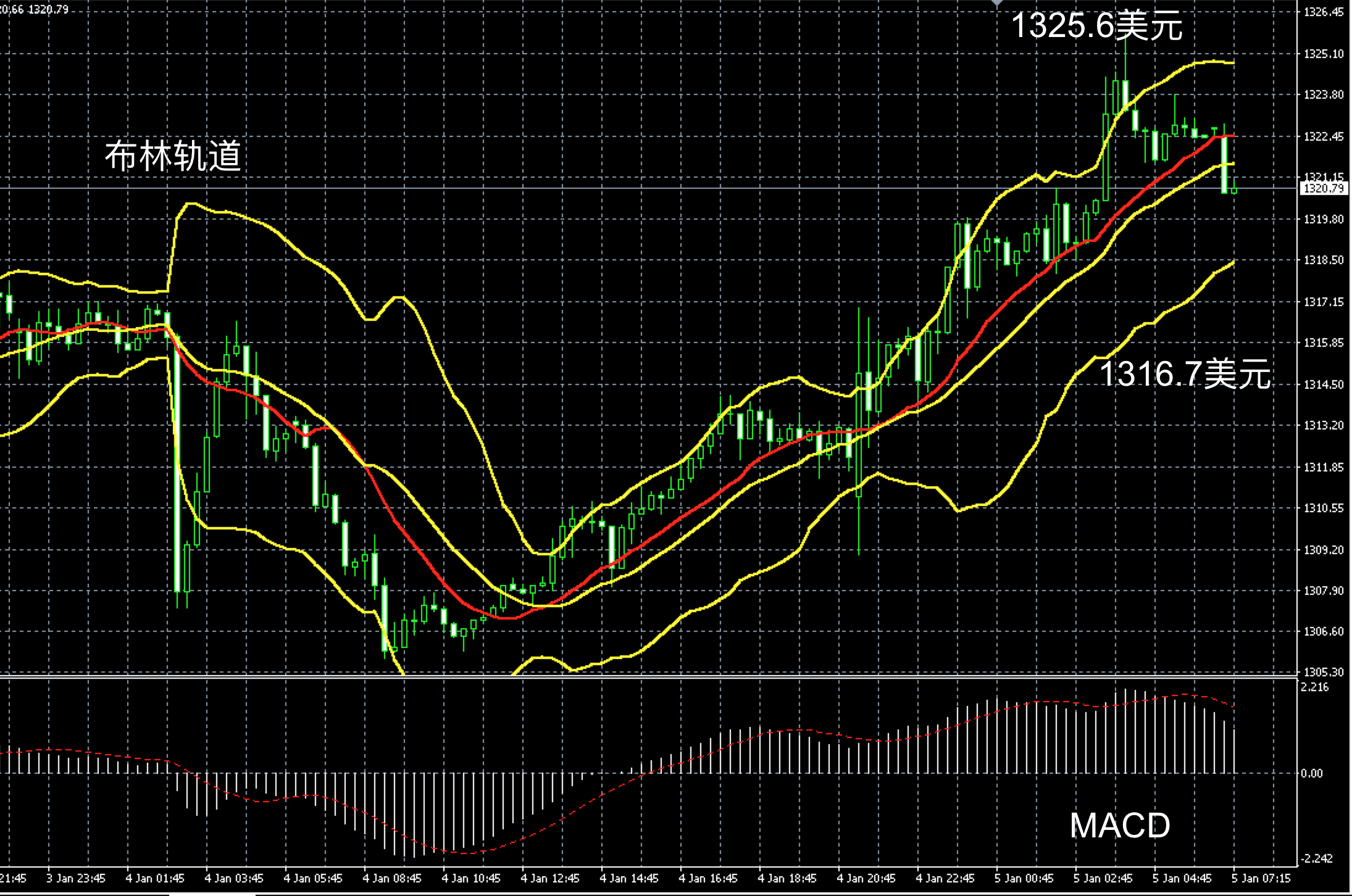Viewport: 1352px width, 896px height.
Task: Click the 1313.20 price scale label
Action: (1323, 425)
